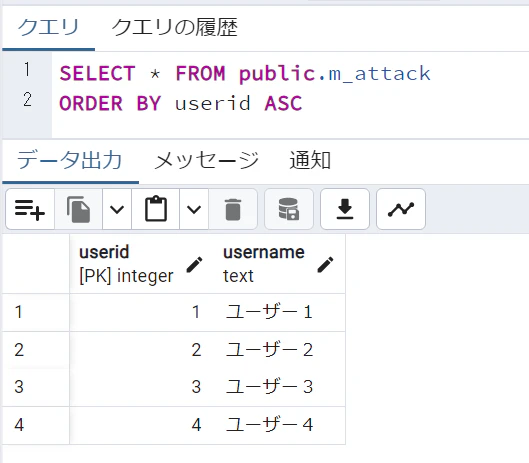This screenshot has height=463, width=529.
Task: Click the userid cell of row 1
Action: click(x=142, y=312)
